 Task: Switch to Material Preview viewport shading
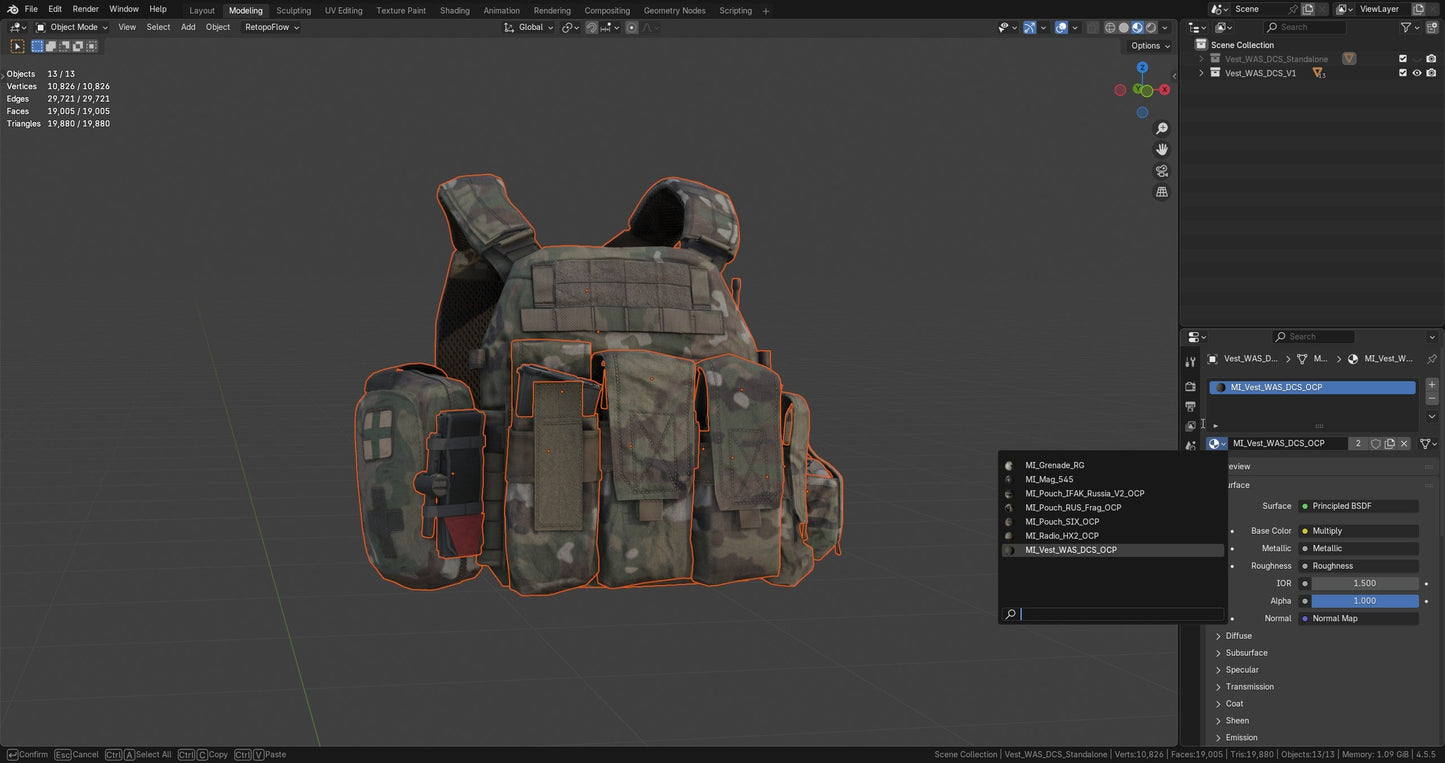1137,27
